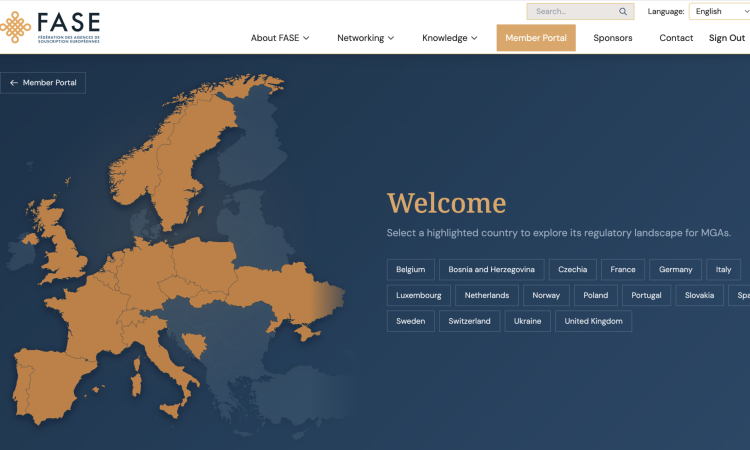Select the Luxembourg button
The width and height of the screenshot is (750, 450).
tap(419, 296)
